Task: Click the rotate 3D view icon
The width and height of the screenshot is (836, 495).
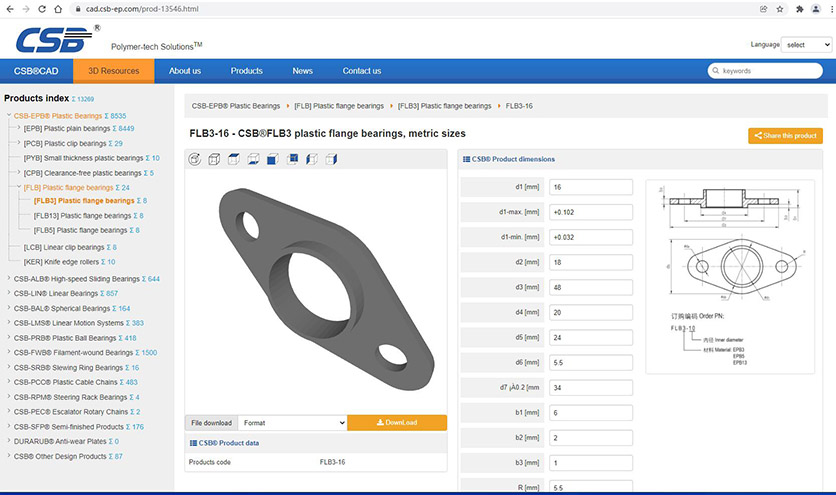Action: coord(195,159)
